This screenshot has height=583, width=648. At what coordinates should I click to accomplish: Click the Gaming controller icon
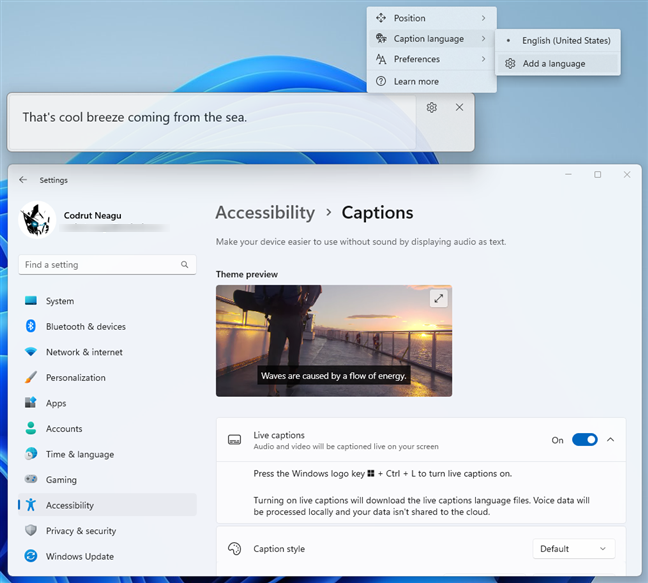(x=31, y=479)
